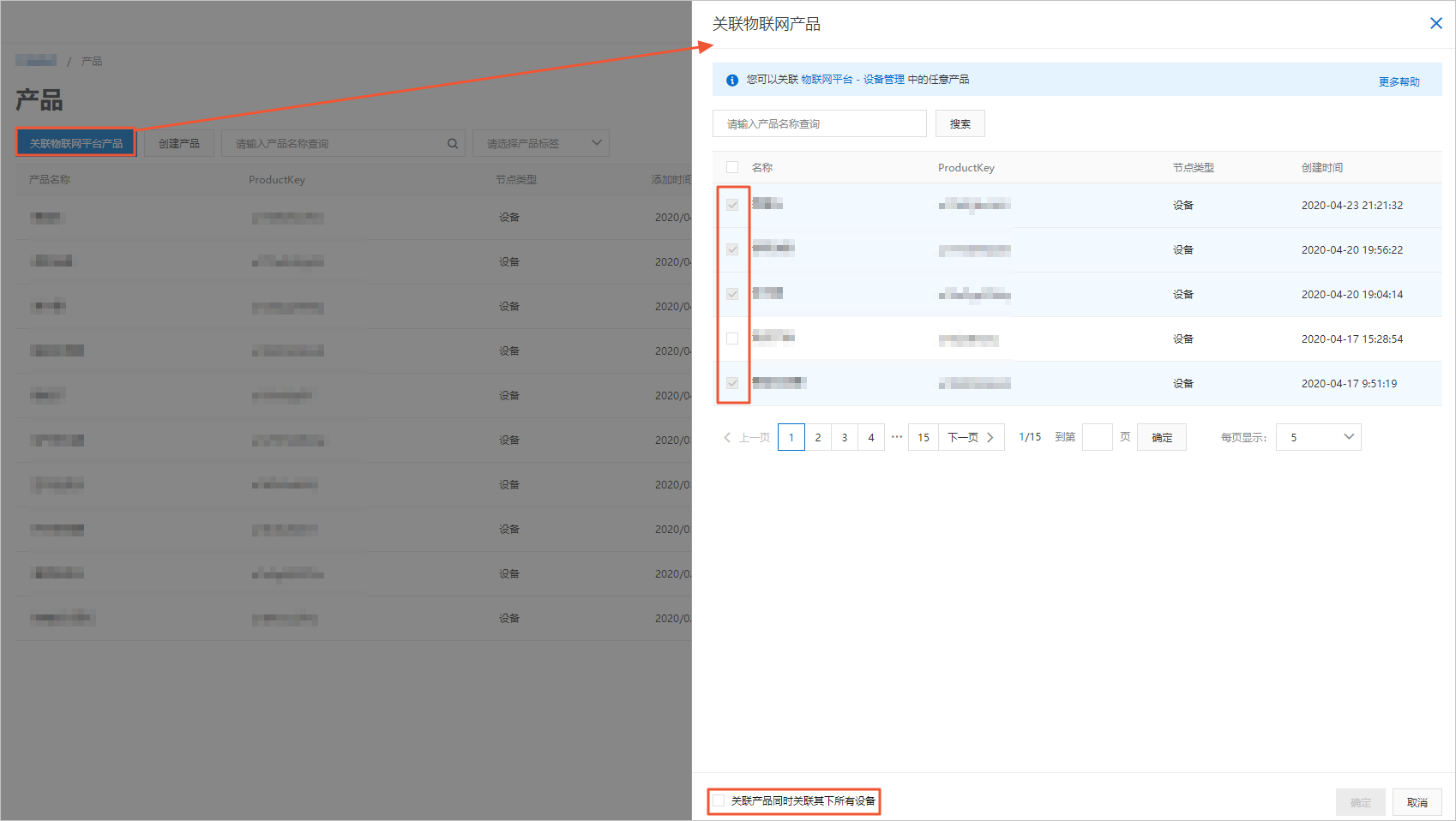Click the 名称 column header in panel
This screenshot has height=821, width=1456.
(x=762, y=167)
